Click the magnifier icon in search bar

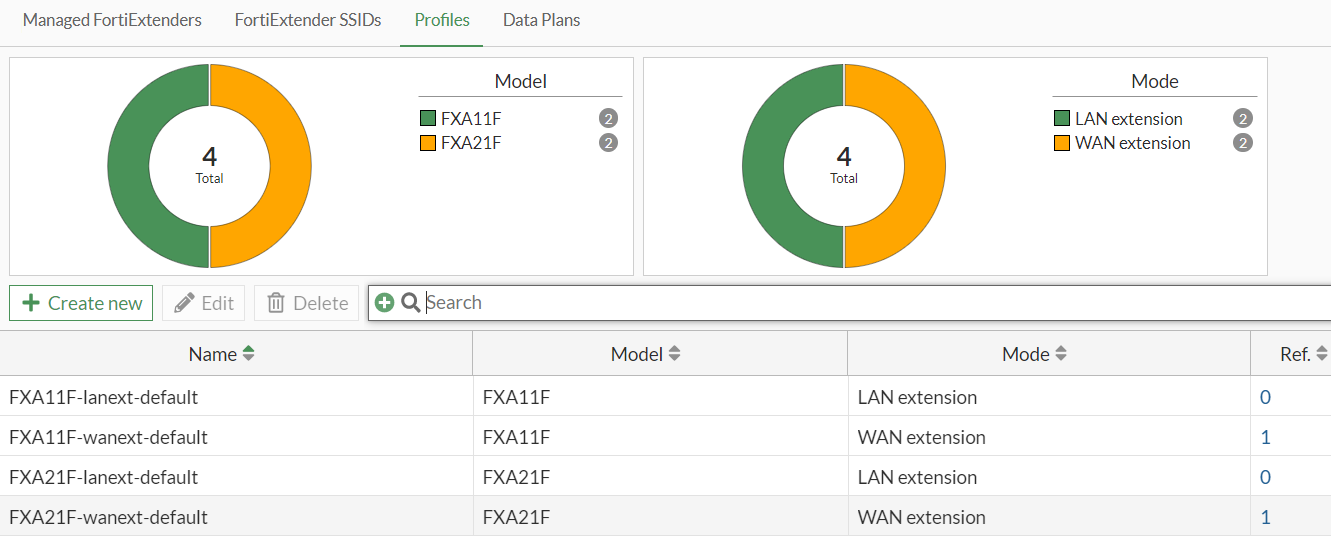tap(410, 302)
